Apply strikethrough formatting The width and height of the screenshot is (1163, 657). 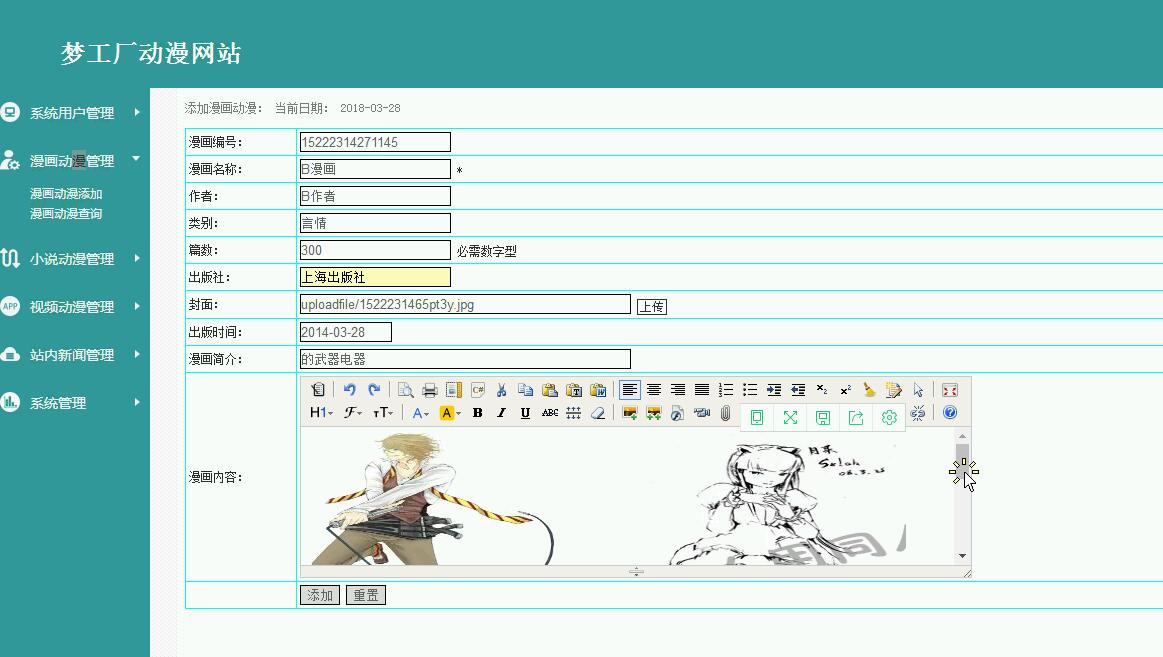tap(550, 413)
